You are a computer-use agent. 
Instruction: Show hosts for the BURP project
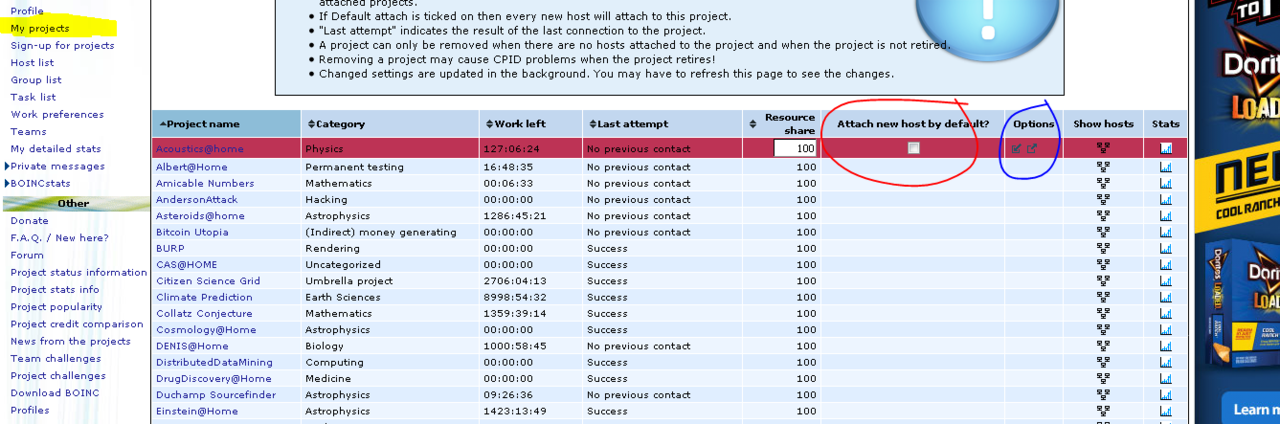pos(1103,248)
